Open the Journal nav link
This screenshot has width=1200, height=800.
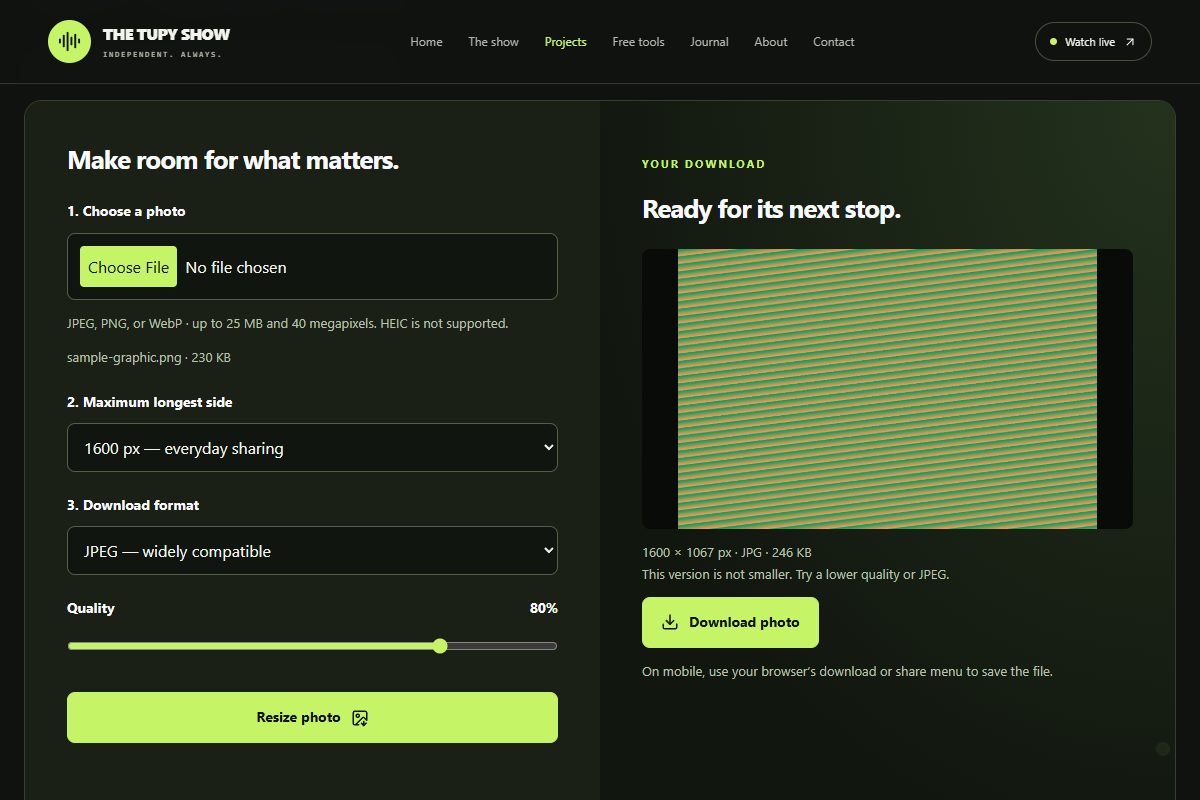(709, 42)
